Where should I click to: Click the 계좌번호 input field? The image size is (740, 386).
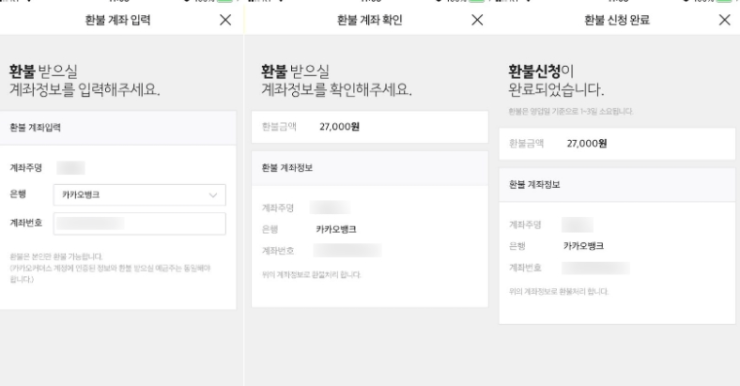(139, 224)
